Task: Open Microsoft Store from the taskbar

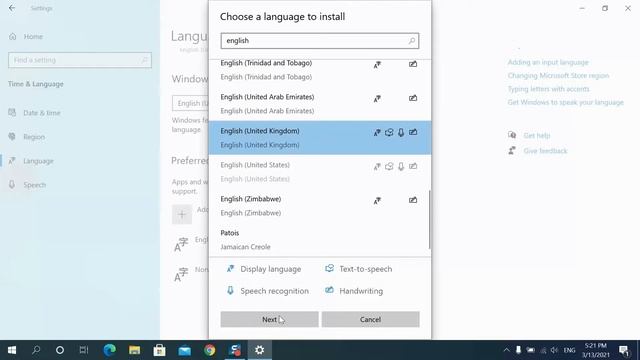Action: click(159, 350)
